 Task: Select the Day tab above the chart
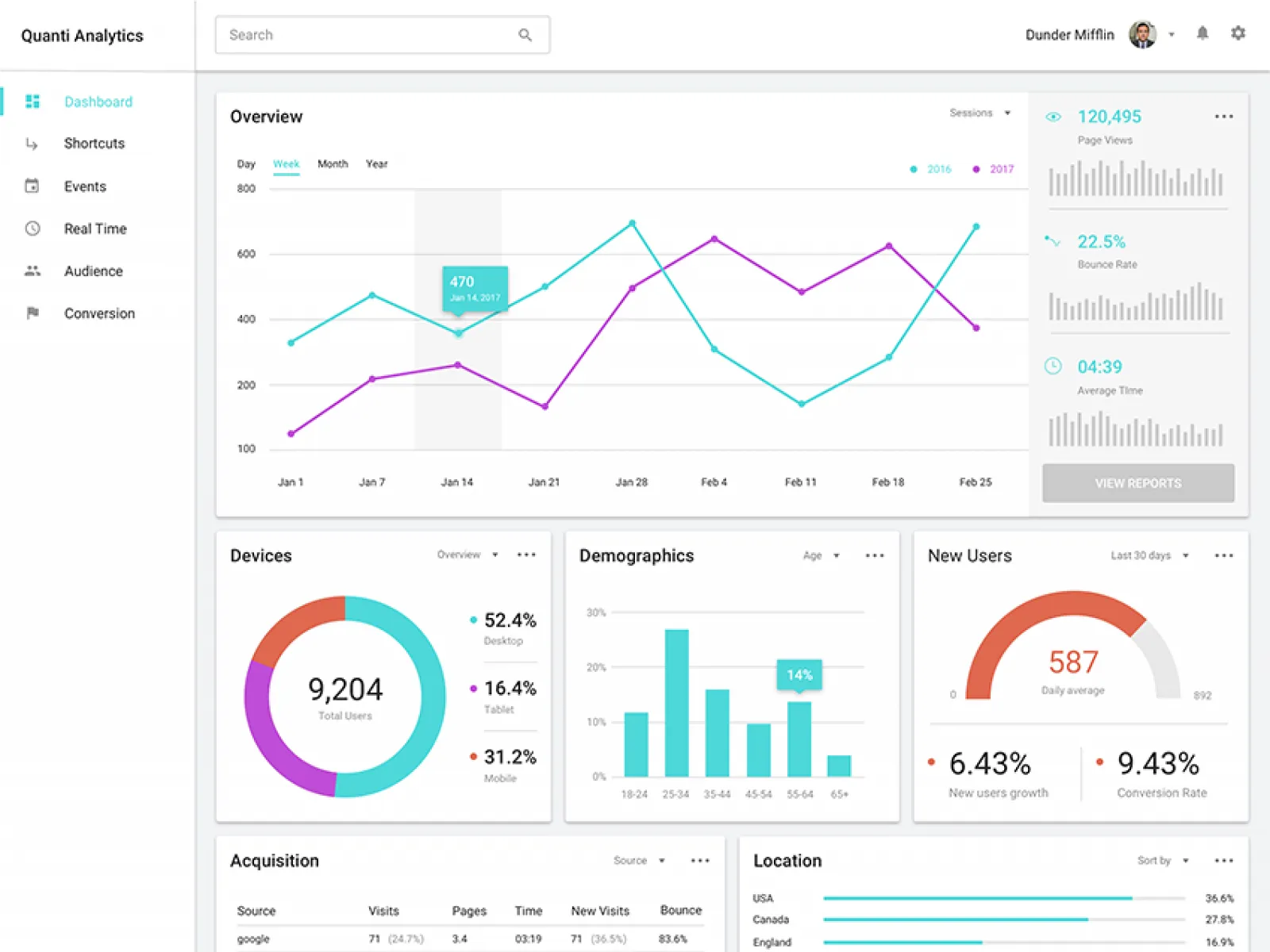[x=245, y=164]
